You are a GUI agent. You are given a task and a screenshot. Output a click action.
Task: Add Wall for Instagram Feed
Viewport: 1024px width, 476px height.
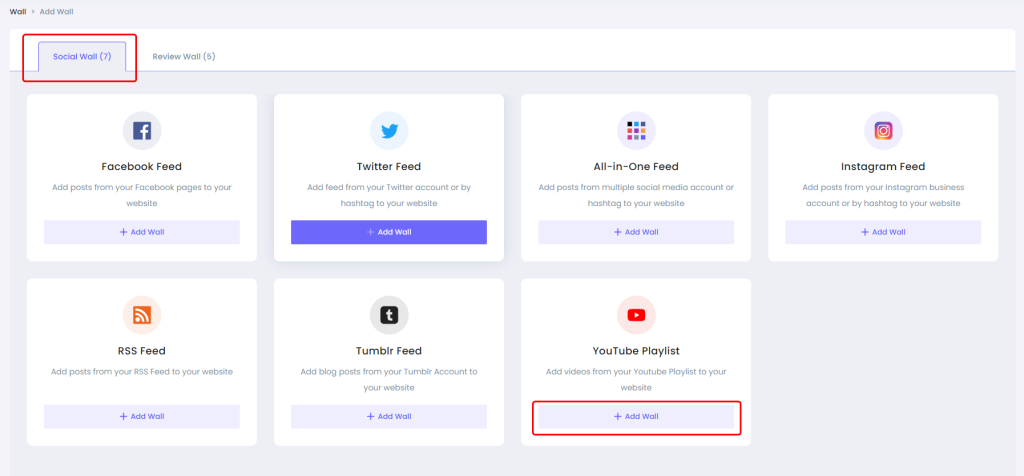click(883, 232)
